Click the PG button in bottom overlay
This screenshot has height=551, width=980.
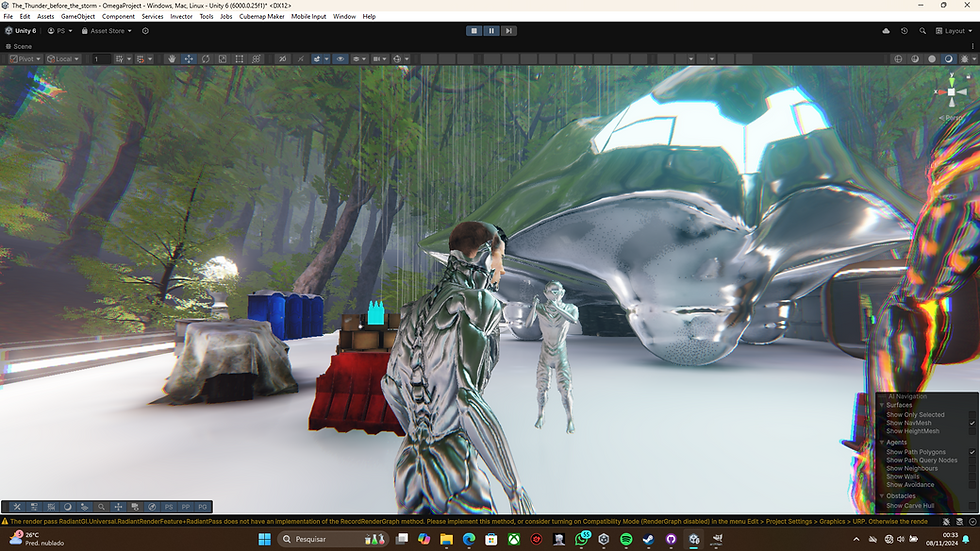202,507
